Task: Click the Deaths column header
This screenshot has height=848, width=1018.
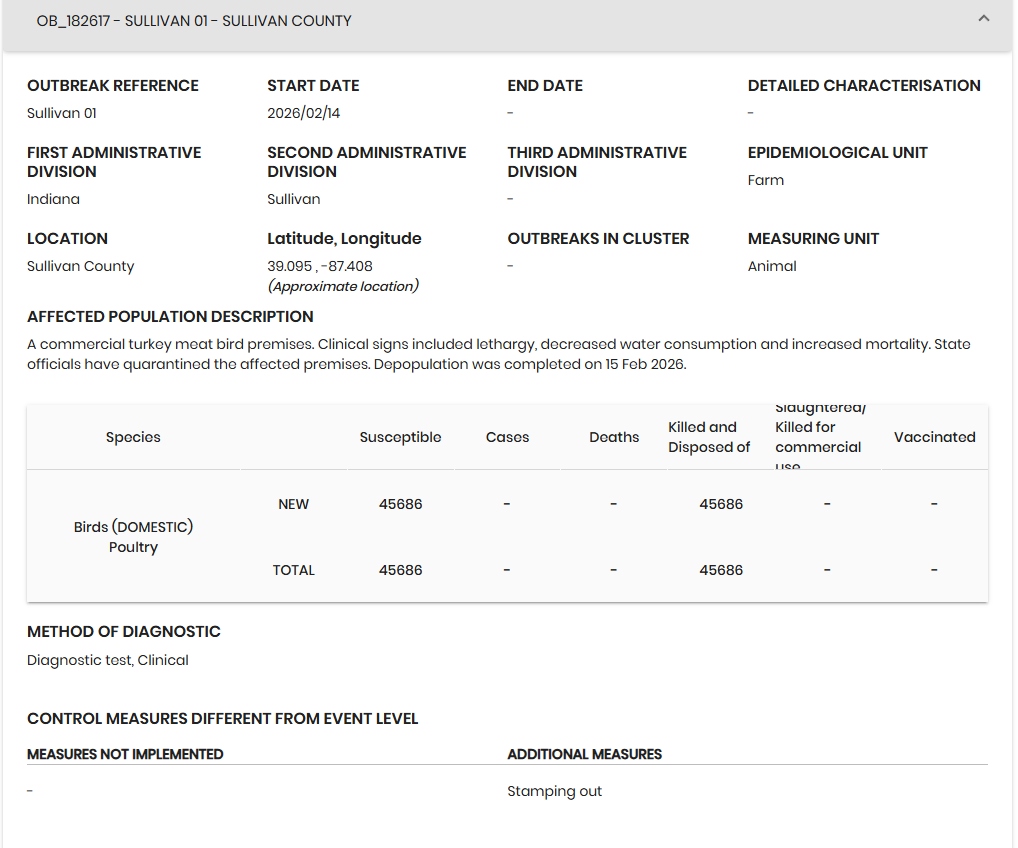Action: [614, 437]
